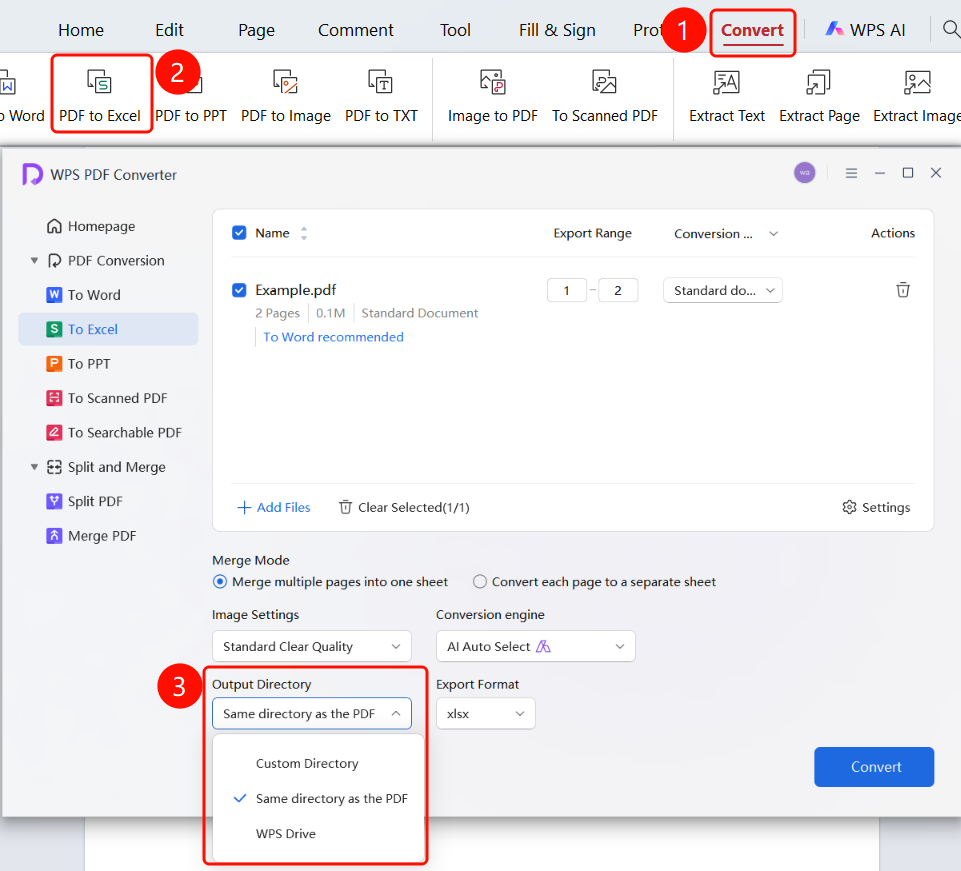The image size is (961, 871).
Task: Open Standard document conversion type dropdown
Action: pyautogui.click(x=723, y=291)
